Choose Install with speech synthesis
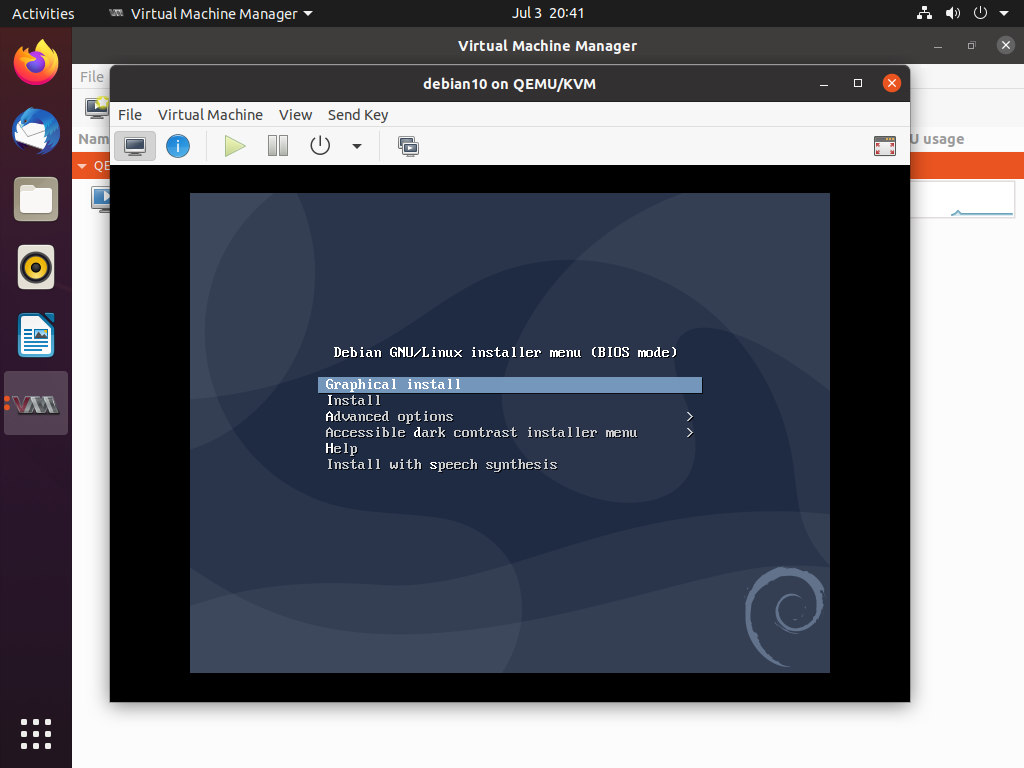Viewport: 1024px width, 768px height. click(x=440, y=464)
